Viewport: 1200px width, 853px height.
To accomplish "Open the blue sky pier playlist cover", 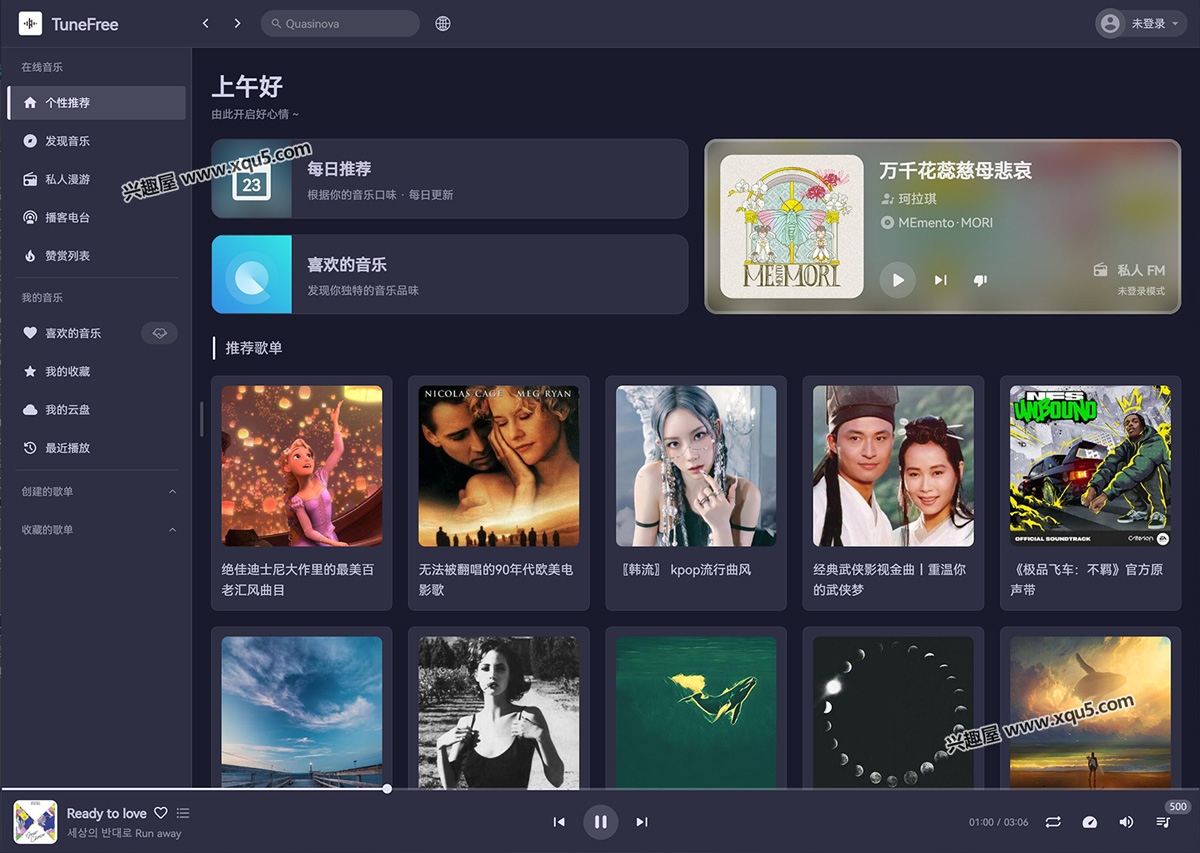I will tap(302, 712).
